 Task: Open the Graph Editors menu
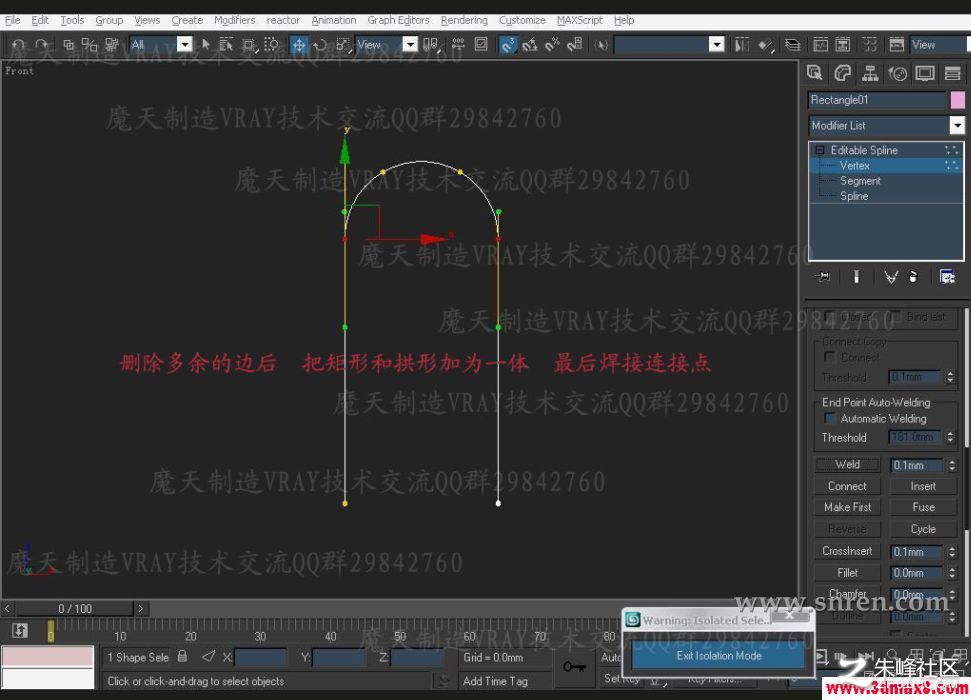[398, 20]
